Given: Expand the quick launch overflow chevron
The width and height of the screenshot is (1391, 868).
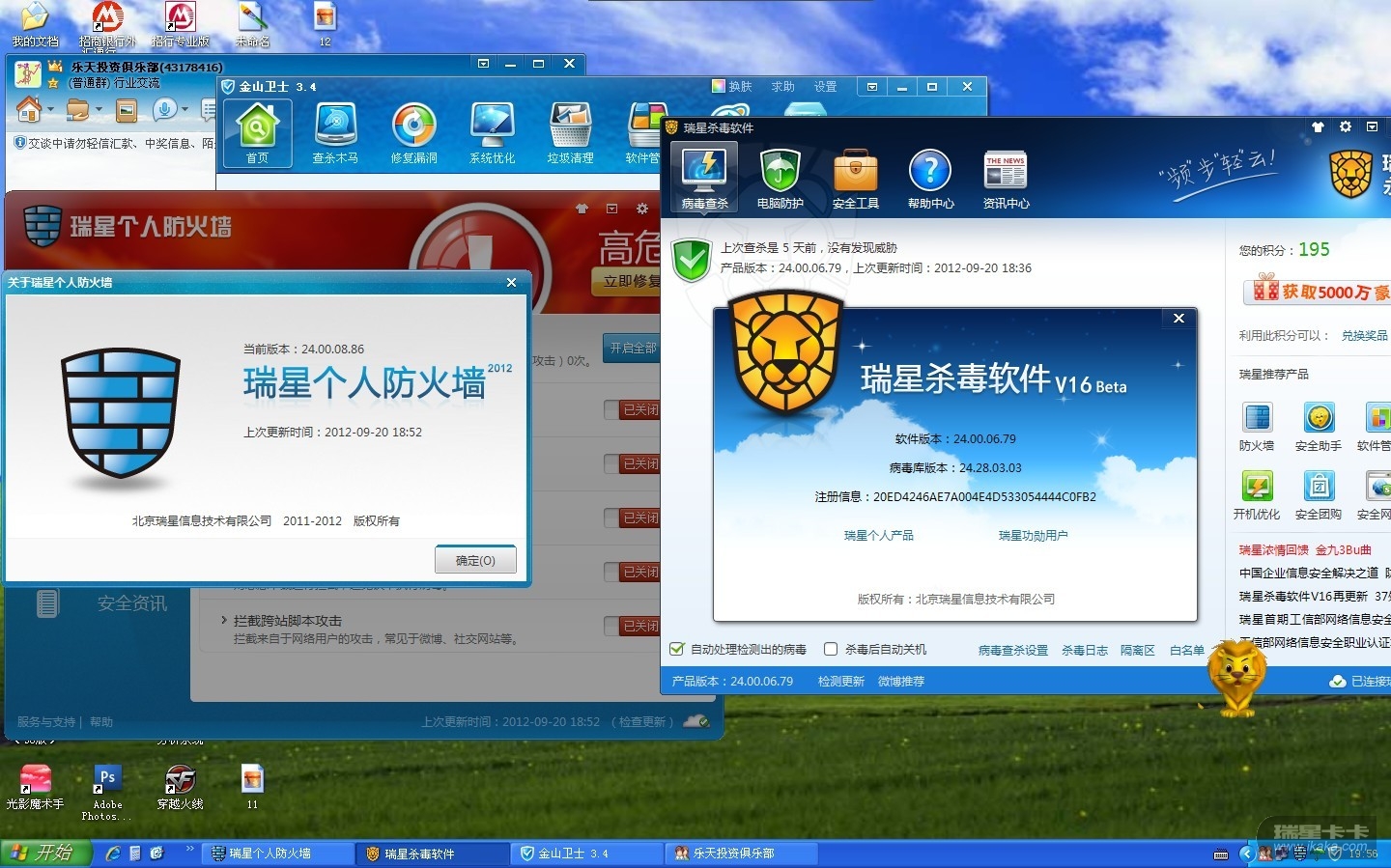Looking at the screenshot, I should click(x=189, y=850).
